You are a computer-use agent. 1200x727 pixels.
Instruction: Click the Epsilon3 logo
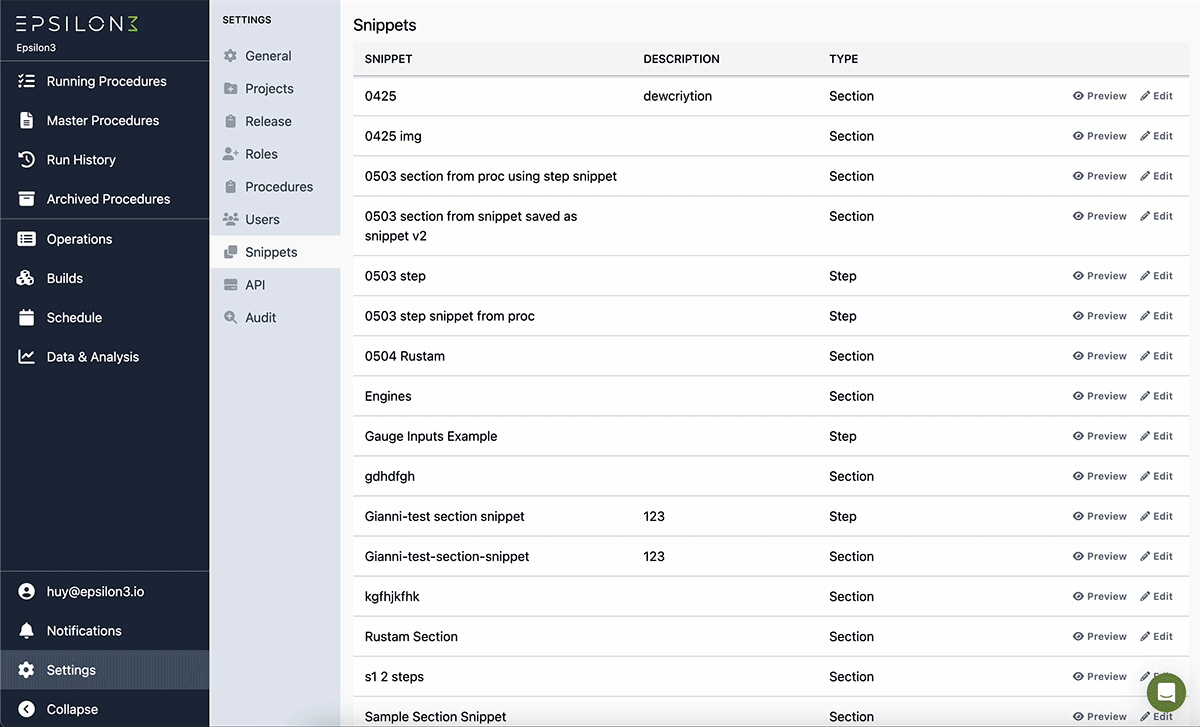(x=76, y=25)
